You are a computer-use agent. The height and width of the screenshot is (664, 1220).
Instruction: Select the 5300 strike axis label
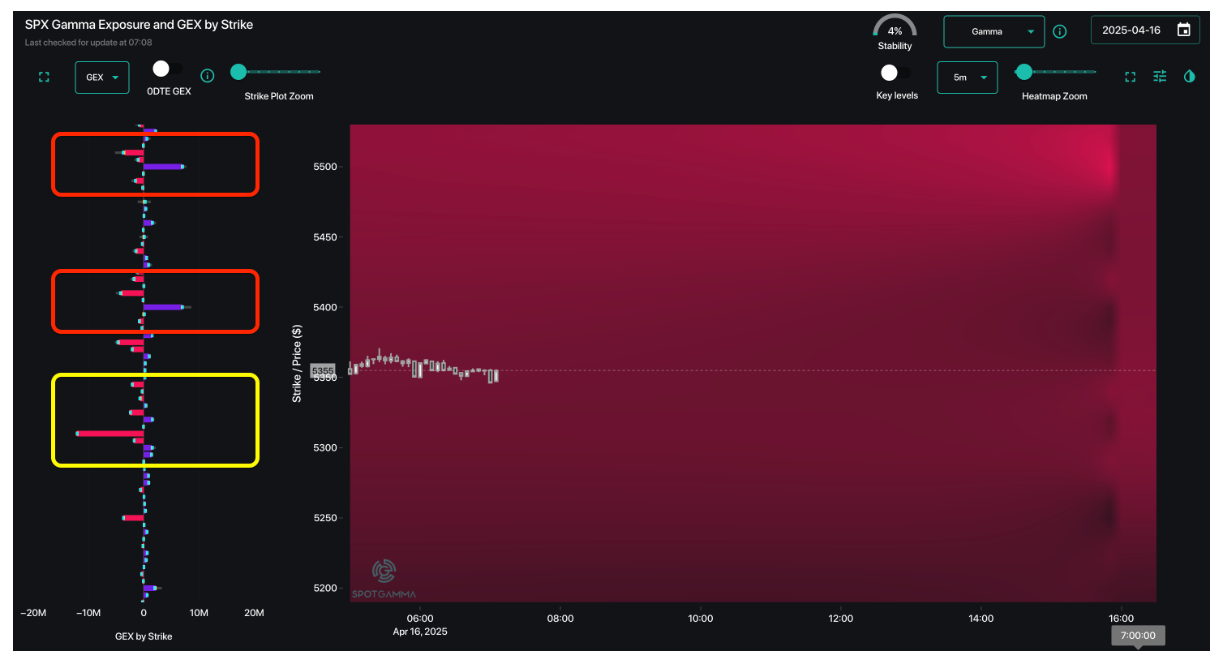[x=325, y=448]
